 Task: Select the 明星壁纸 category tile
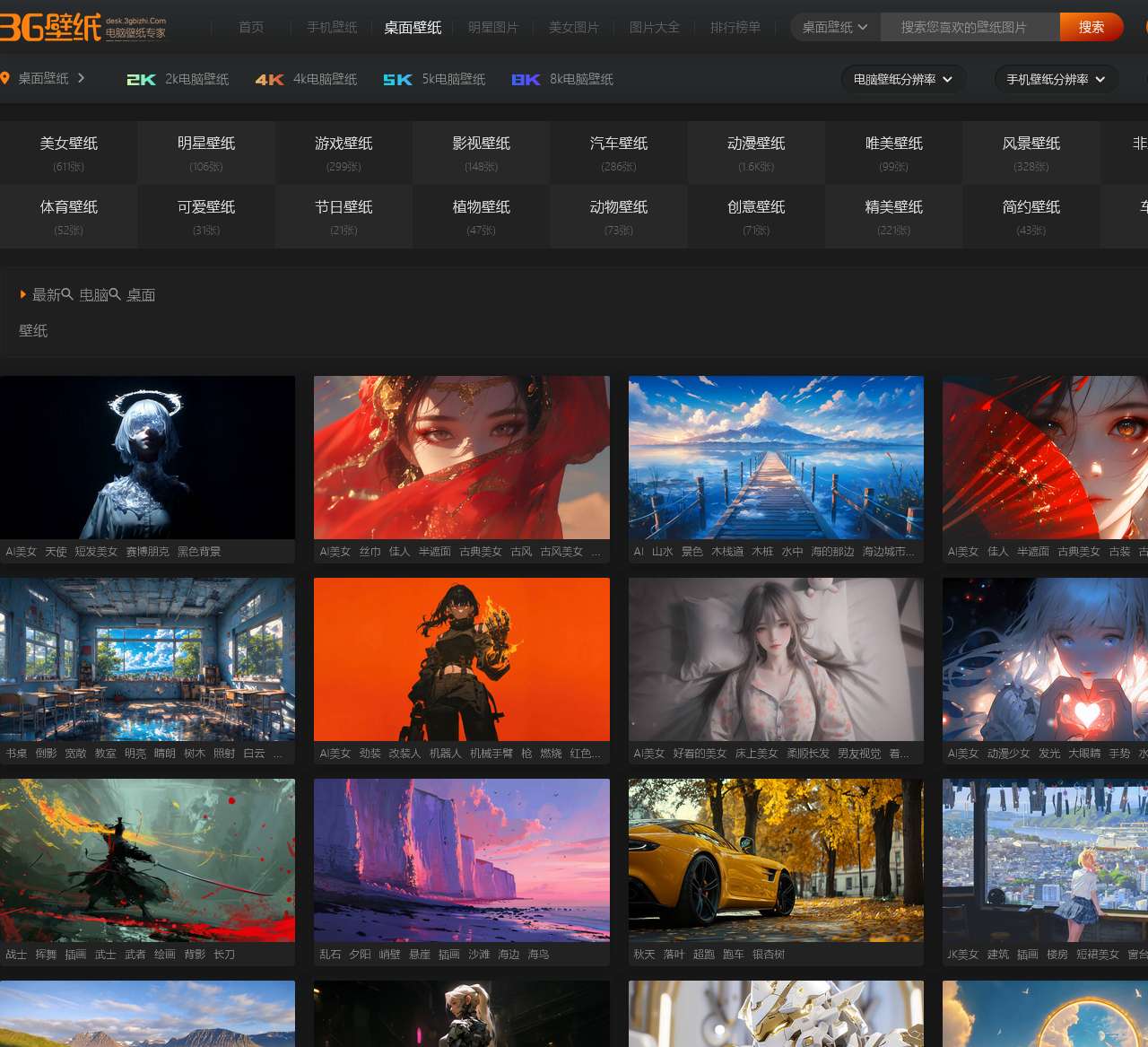point(206,153)
